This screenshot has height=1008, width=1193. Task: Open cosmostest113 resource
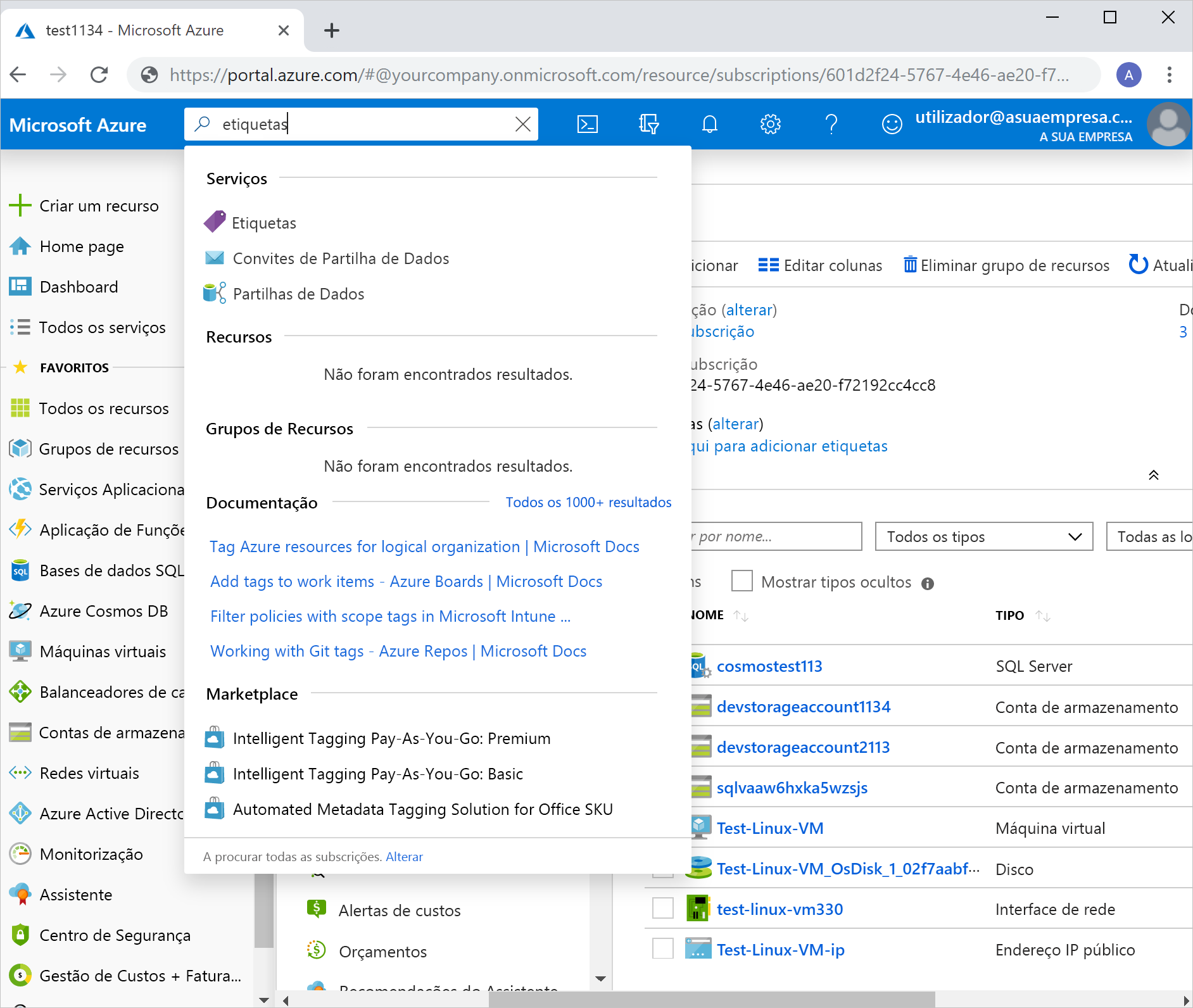(769, 666)
